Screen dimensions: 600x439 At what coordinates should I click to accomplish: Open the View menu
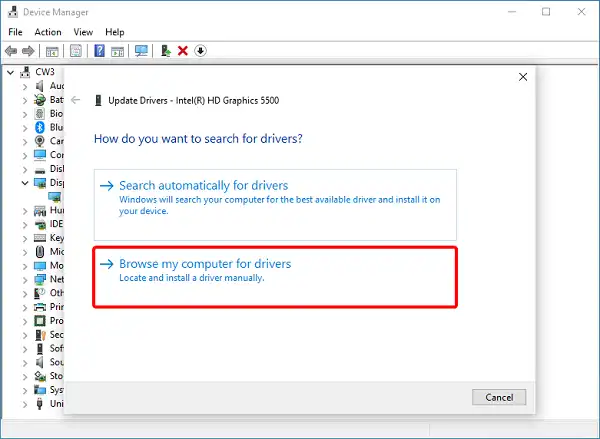click(x=83, y=32)
